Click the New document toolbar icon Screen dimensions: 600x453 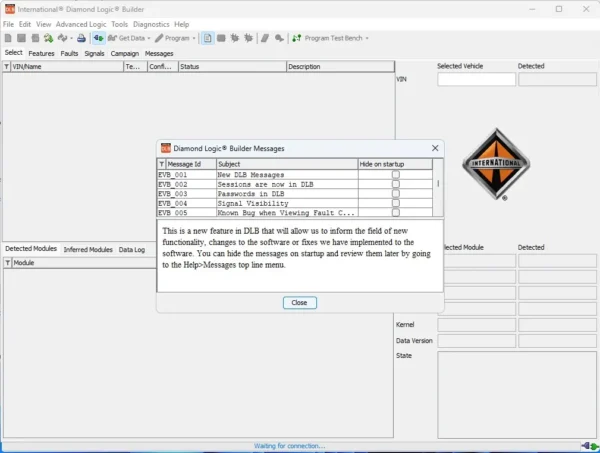[x=8, y=38]
